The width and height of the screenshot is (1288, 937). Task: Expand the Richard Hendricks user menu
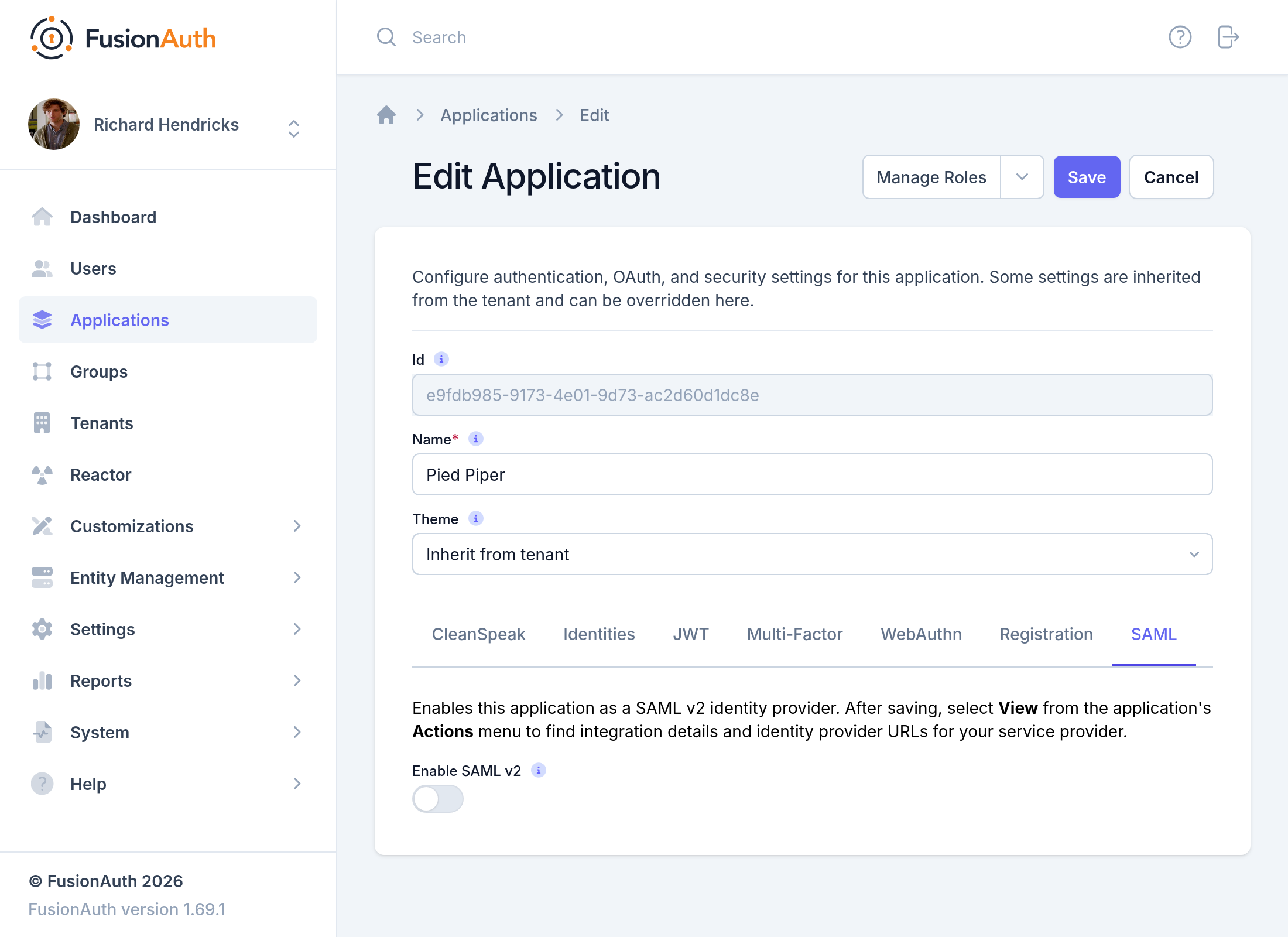click(x=294, y=128)
